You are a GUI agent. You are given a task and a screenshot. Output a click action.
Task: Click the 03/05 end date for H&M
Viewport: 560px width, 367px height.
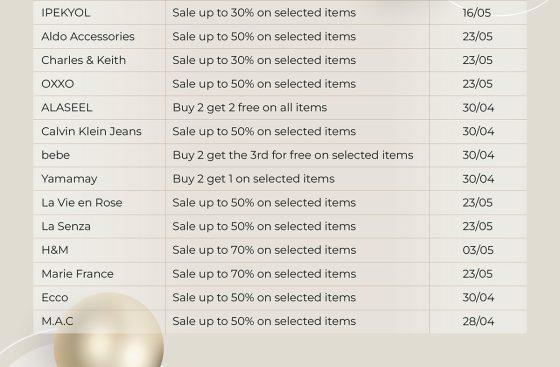pyautogui.click(x=478, y=250)
